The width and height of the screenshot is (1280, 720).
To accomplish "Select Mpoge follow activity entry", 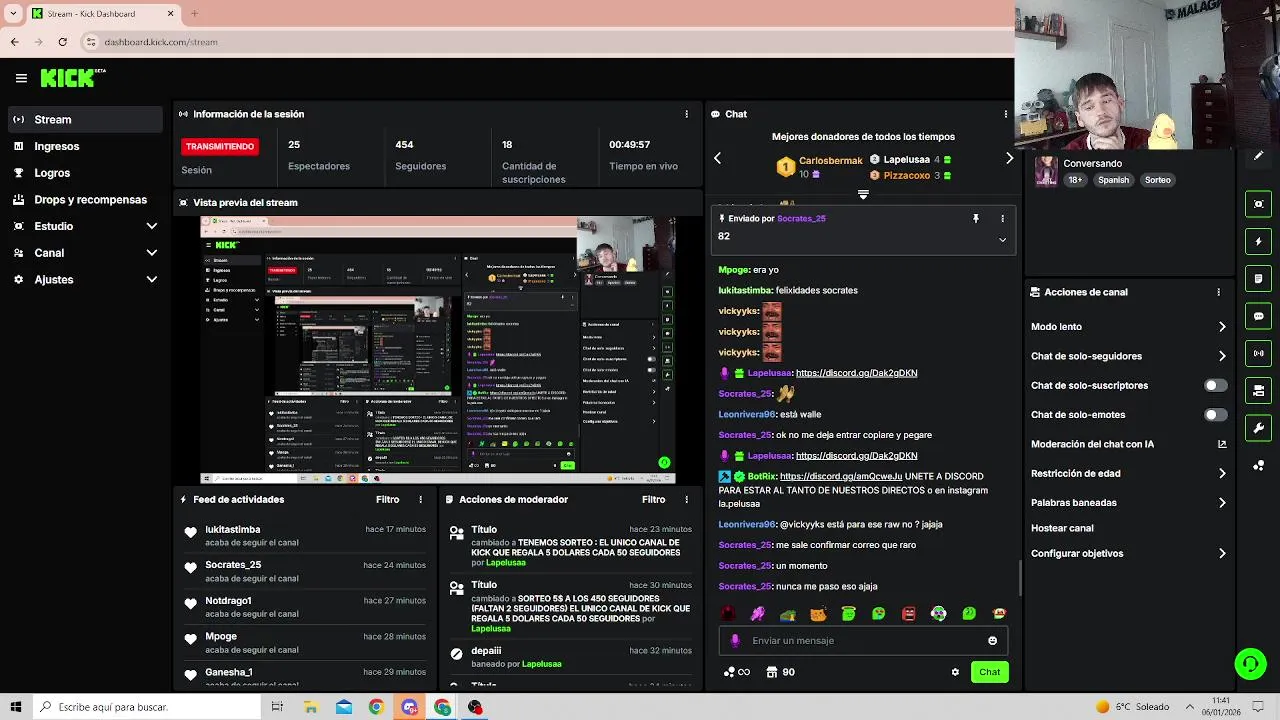I will [x=304, y=642].
